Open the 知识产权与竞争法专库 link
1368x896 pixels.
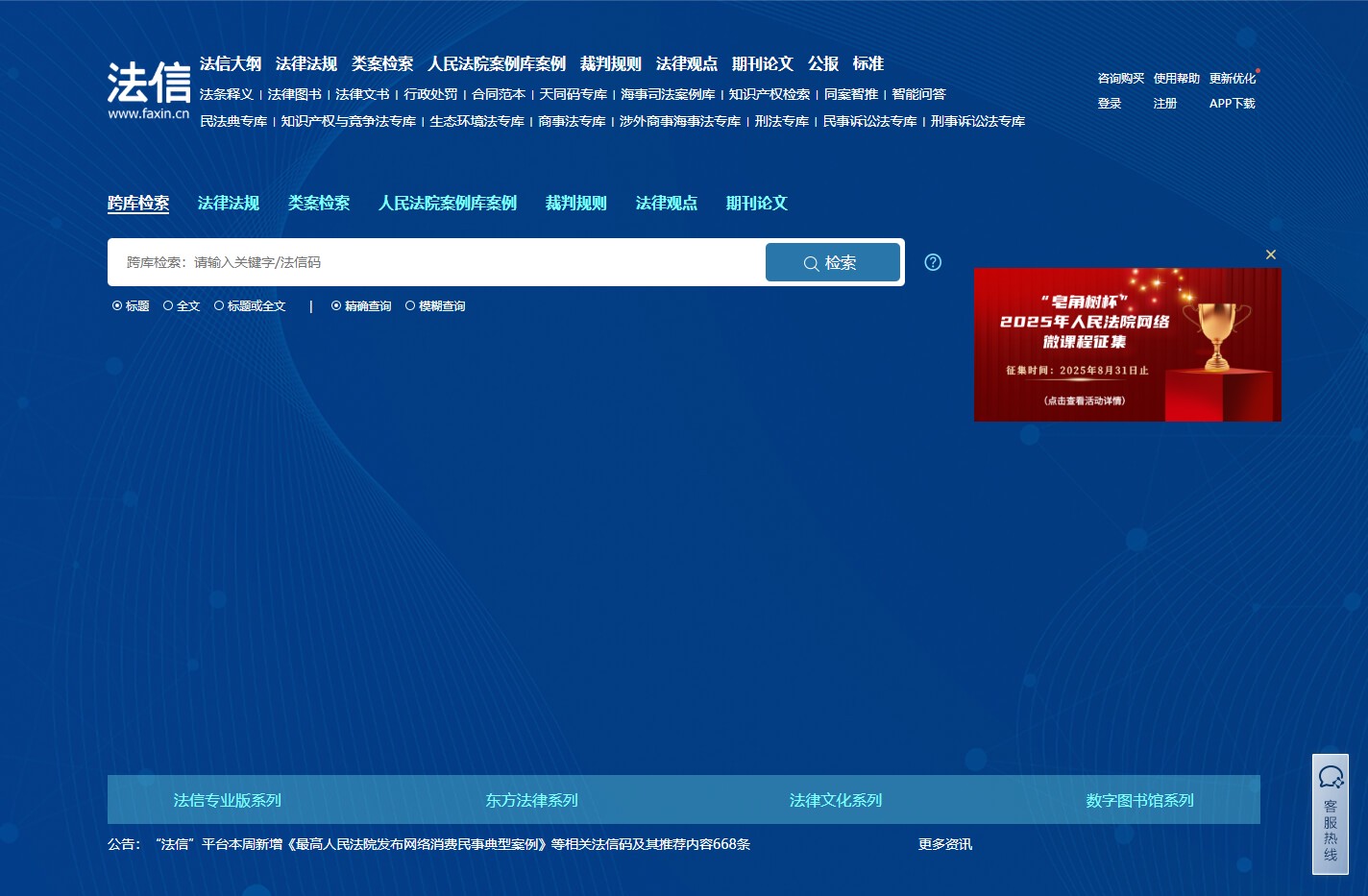point(349,121)
